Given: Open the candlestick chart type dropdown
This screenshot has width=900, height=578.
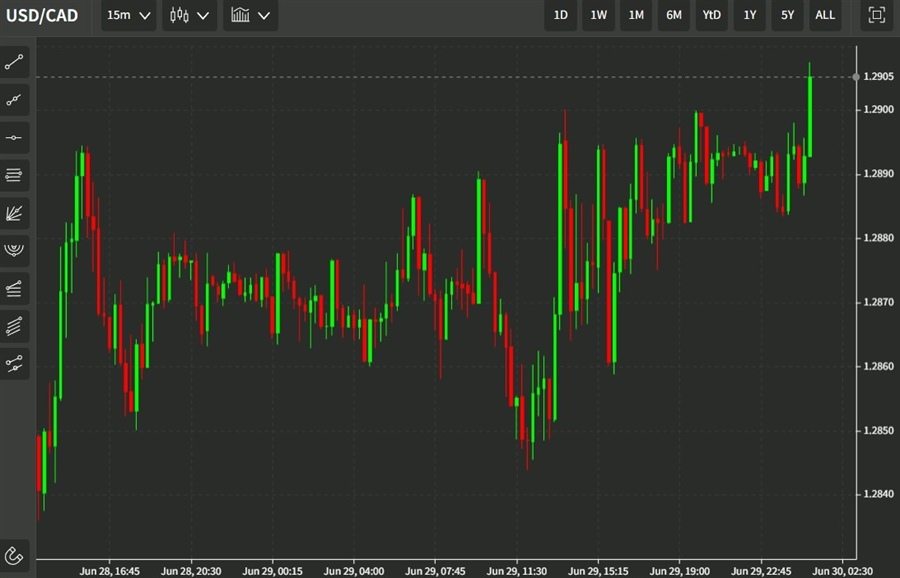Looking at the screenshot, I should tap(190, 15).
